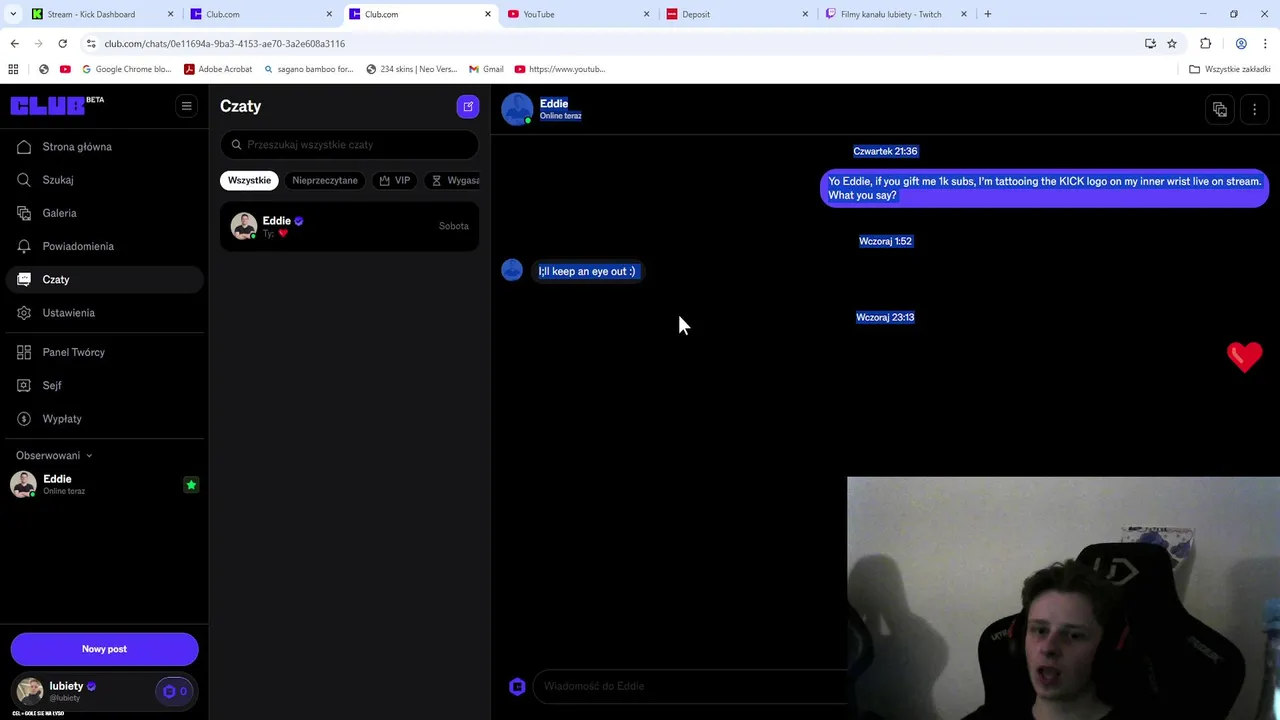Focus the Przeszukaj wszystkie czaty search field
Screen dimensions: 1280x720
coord(350,145)
